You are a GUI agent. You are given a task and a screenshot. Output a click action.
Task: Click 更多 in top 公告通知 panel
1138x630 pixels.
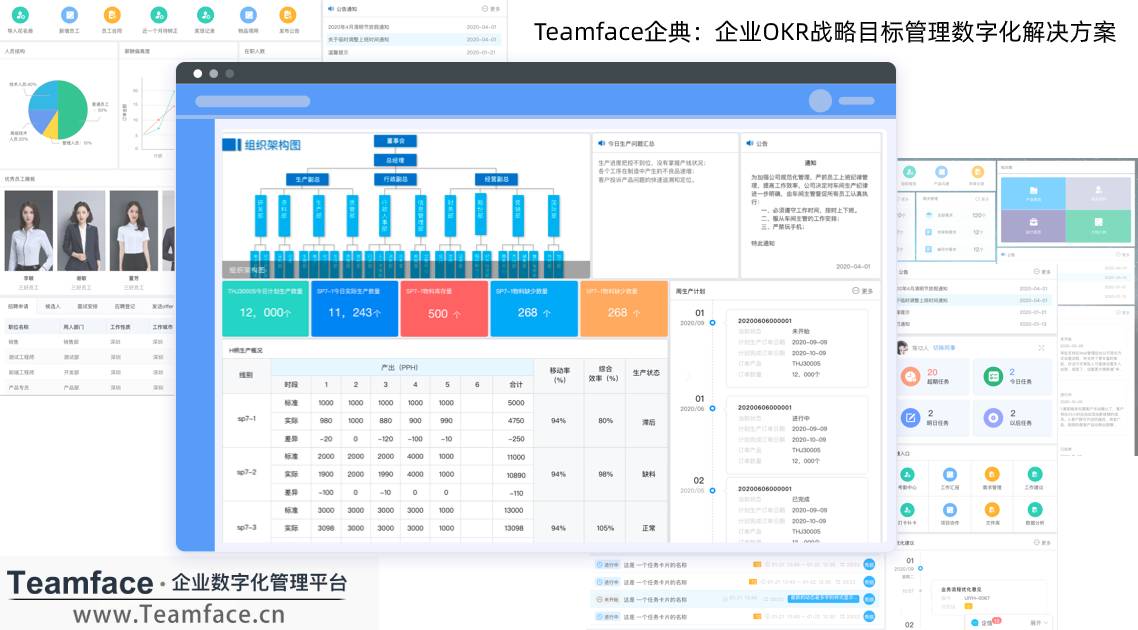pos(491,9)
